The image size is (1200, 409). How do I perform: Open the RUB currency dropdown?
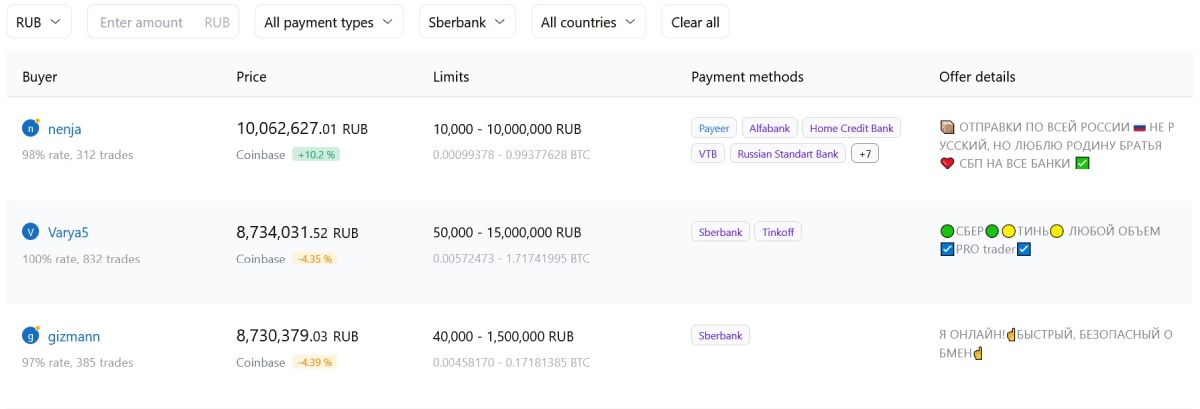[39, 22]
